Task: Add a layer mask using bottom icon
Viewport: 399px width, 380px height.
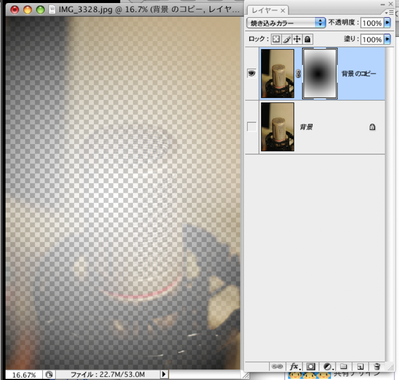Action: 311,366
